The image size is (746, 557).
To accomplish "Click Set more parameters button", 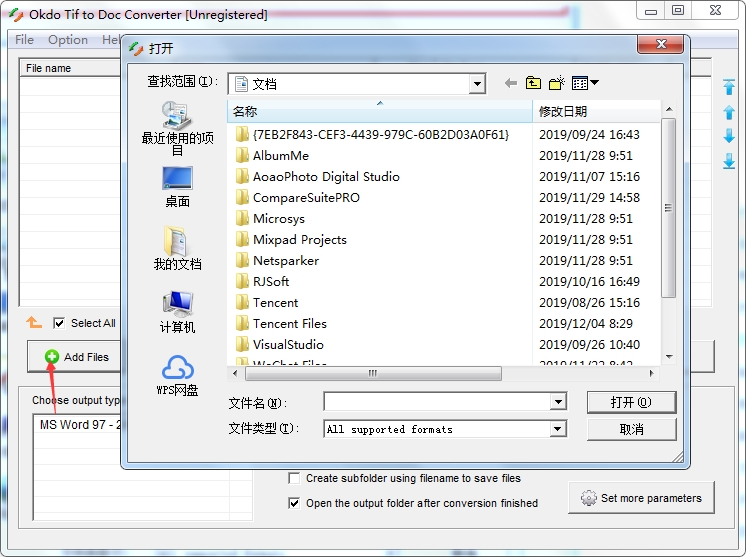I will click(641, 498).
